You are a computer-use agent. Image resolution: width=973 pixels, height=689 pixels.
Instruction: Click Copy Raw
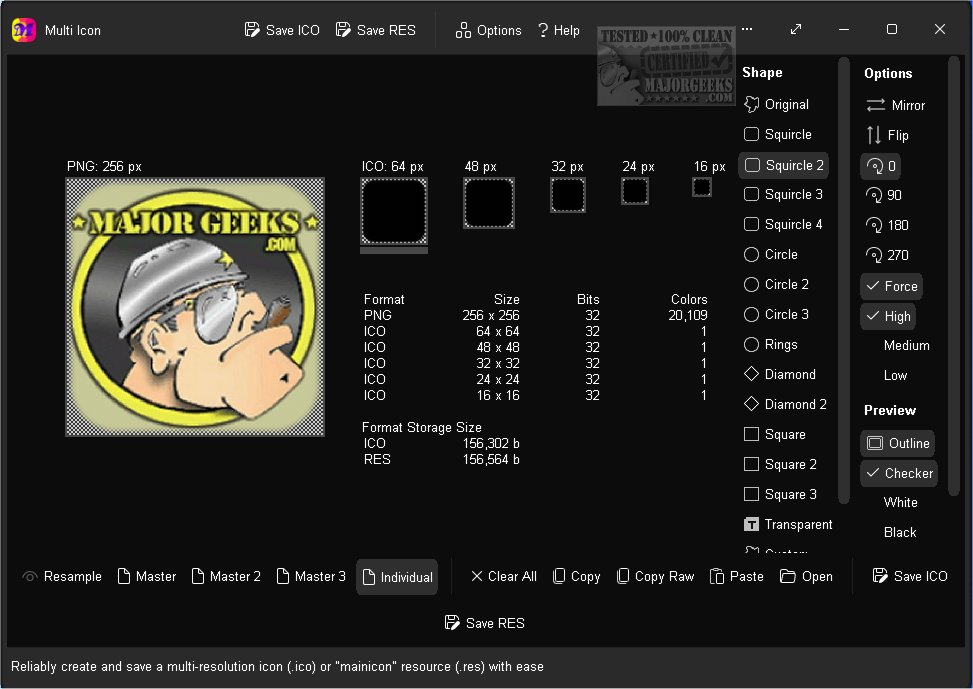tap(655, 576)
